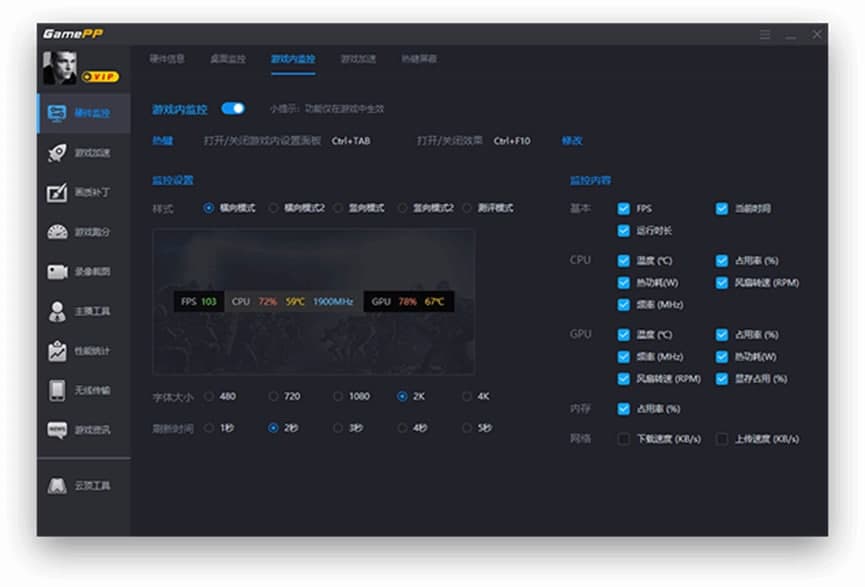
Task: Set refresh time to 4秒
Action: click(x=402, y=428)
